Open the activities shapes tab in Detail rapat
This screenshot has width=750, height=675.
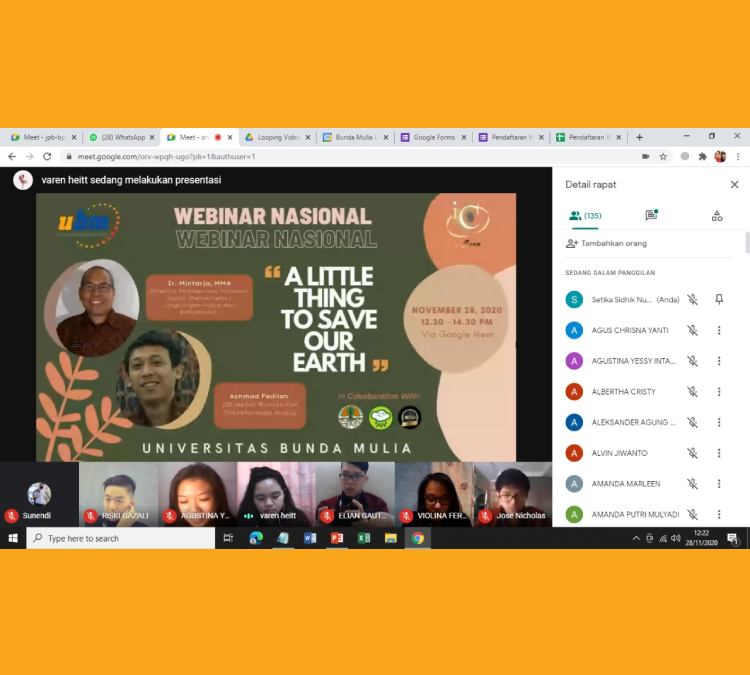[x=717, y=216]
